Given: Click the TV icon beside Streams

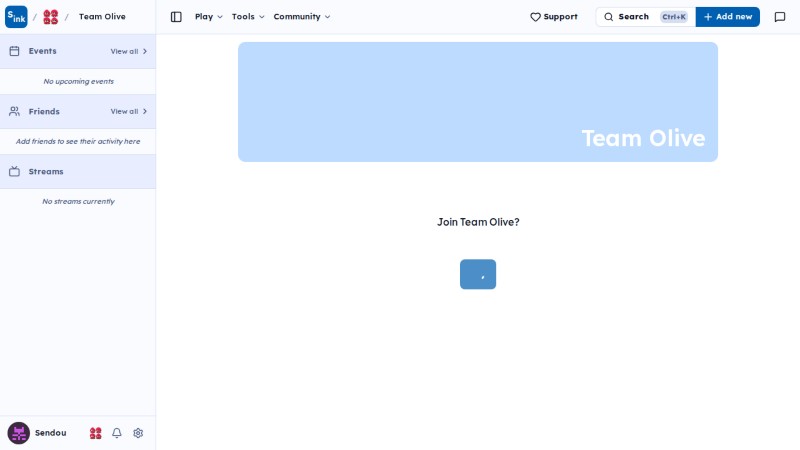Looking at the screenshot, I should [14, 171].
